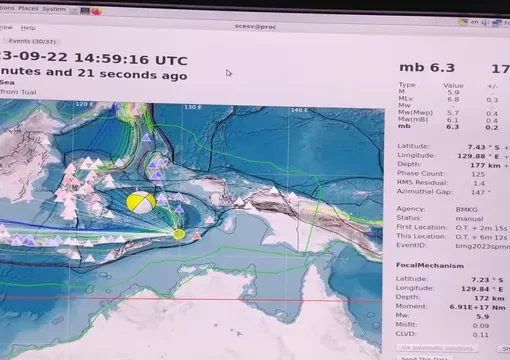Open the Places menu in top panel
Image resolution: width=510 pixels, height=360 pixels.
[x=28, y=8]
